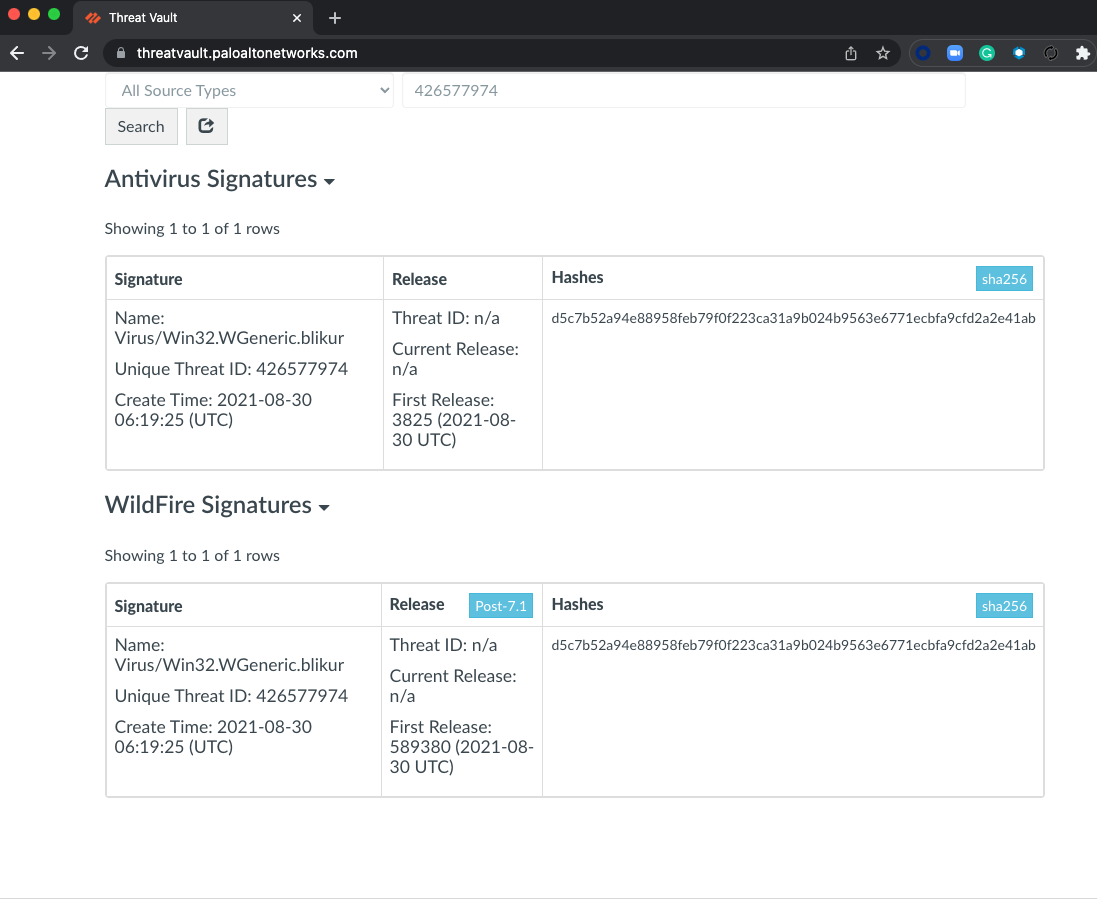Click WildFire Create Time 2021-08-30 text
Screen dimensions: 1097x917
pyautogui.click(x=213, y=737)
